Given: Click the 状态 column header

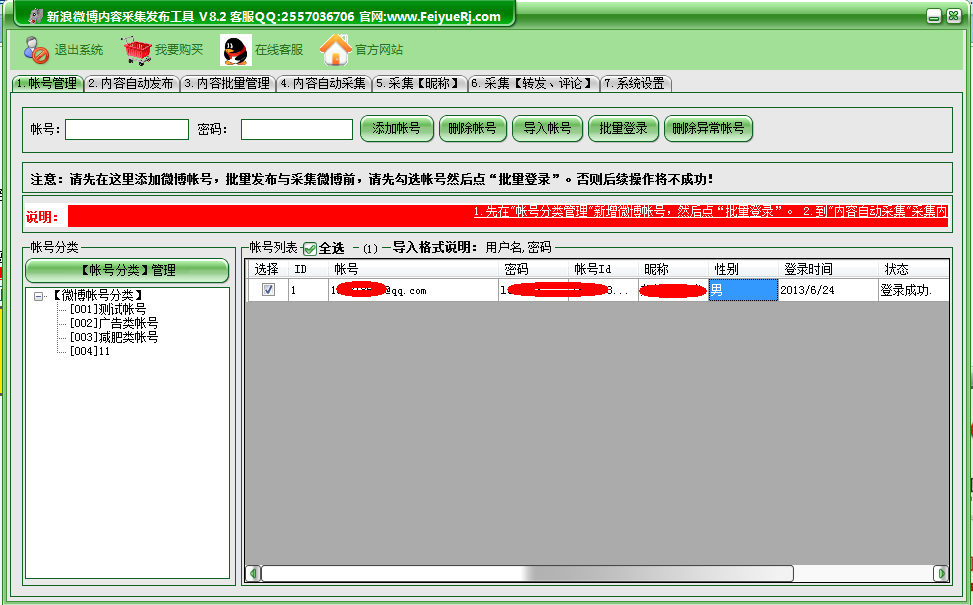Looking at the screenshot, I should (x=913, y=269).
